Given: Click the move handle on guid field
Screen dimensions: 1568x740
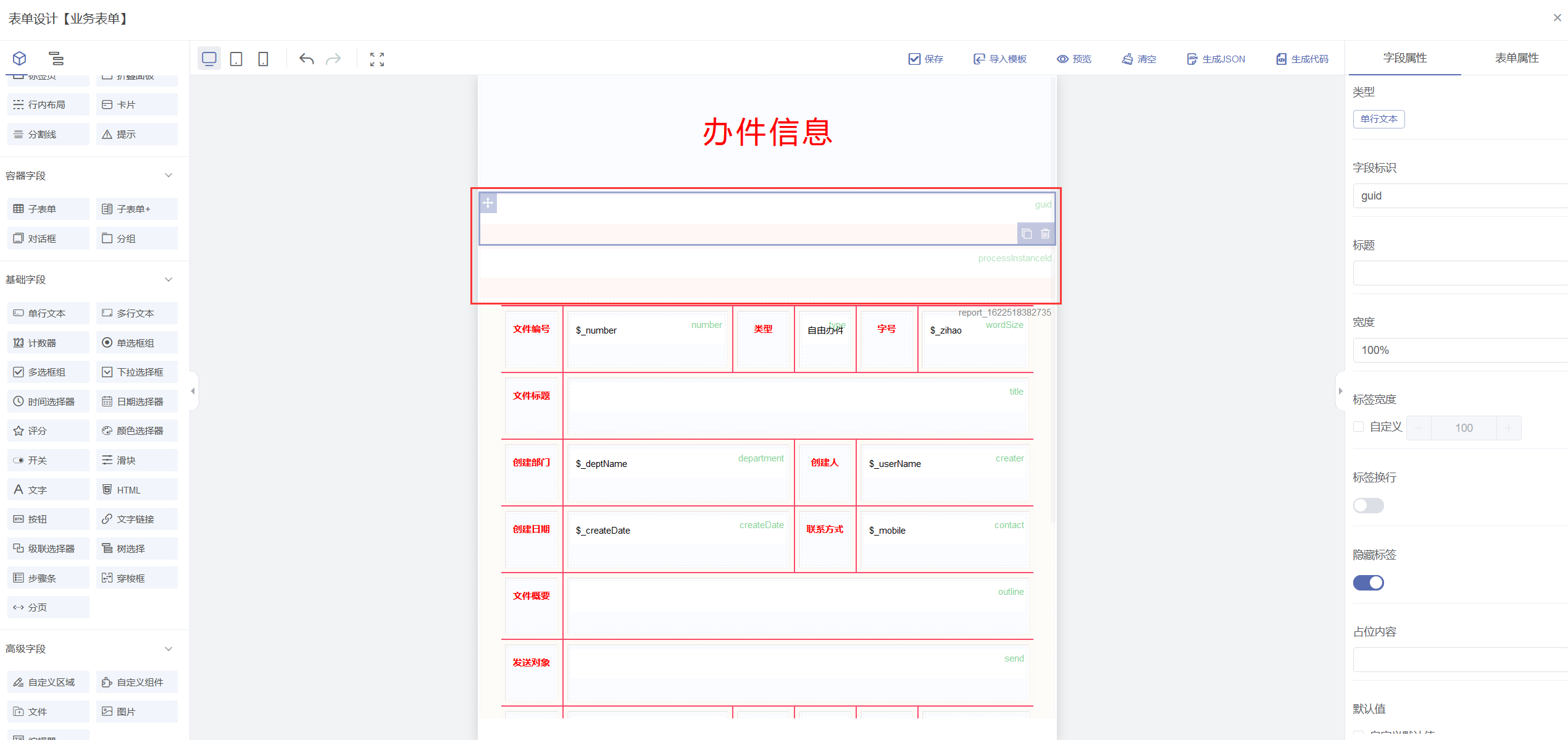Looking at the screenshot, I should pos(488,203).
